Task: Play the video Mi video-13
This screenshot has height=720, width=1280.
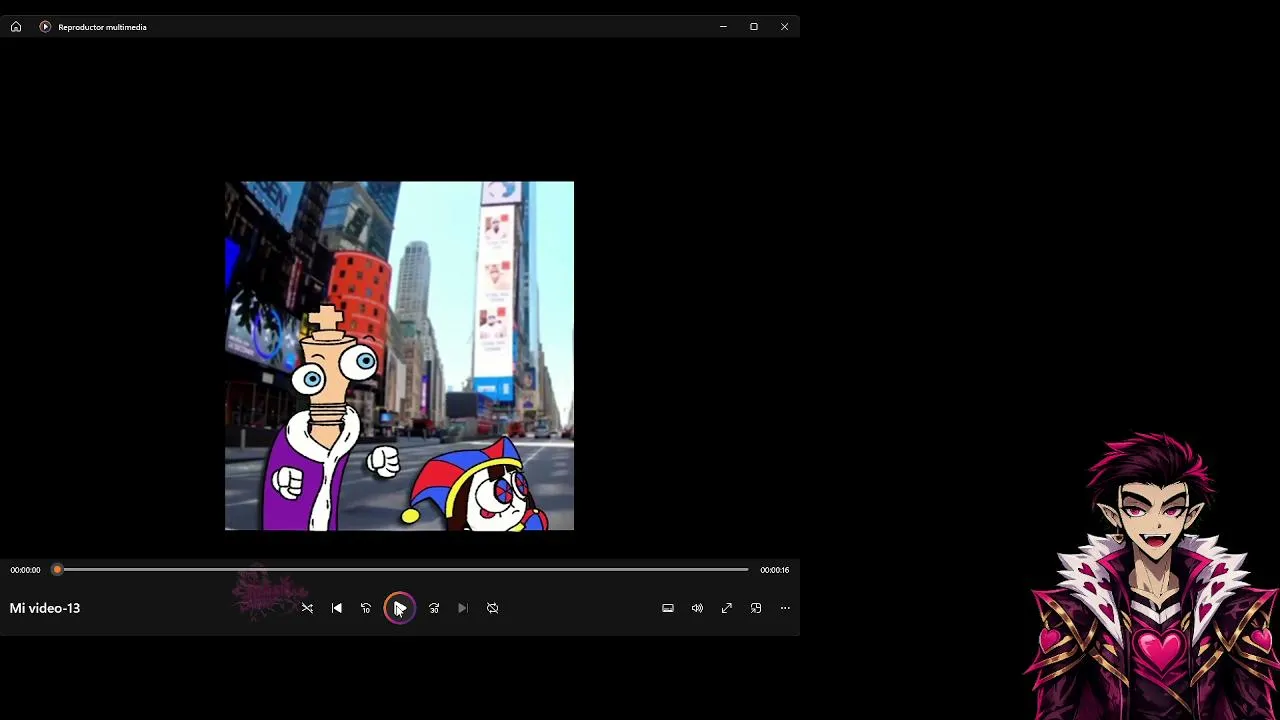Action: (399, 608)
